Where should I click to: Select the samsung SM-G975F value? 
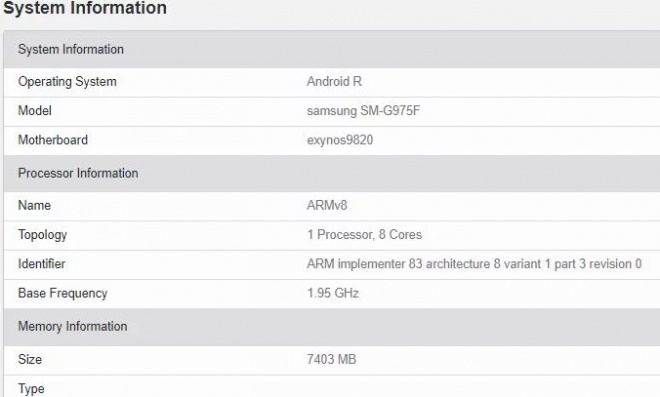[x=363, y=111]
